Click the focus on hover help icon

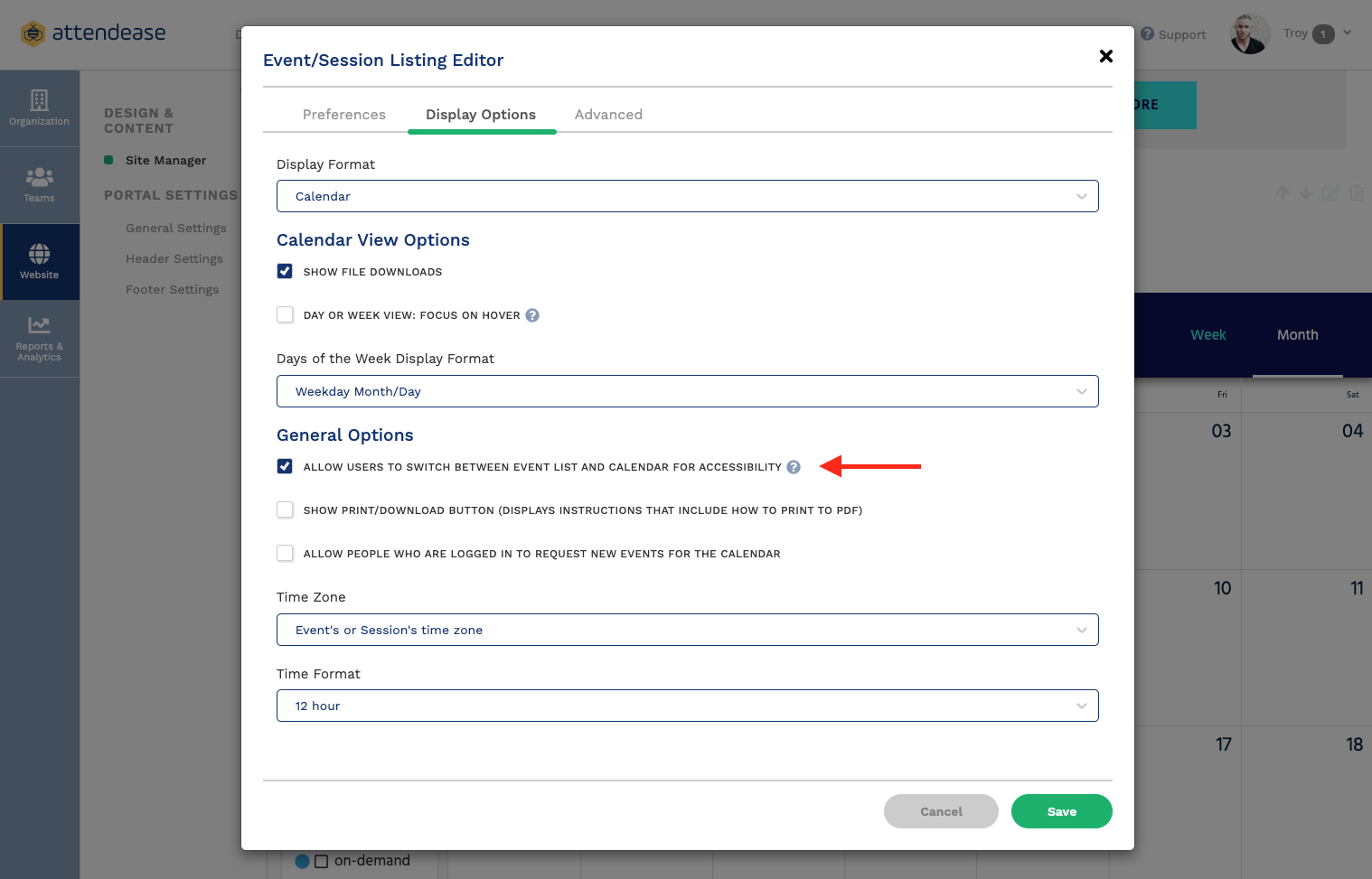click(x=532, y=315)
